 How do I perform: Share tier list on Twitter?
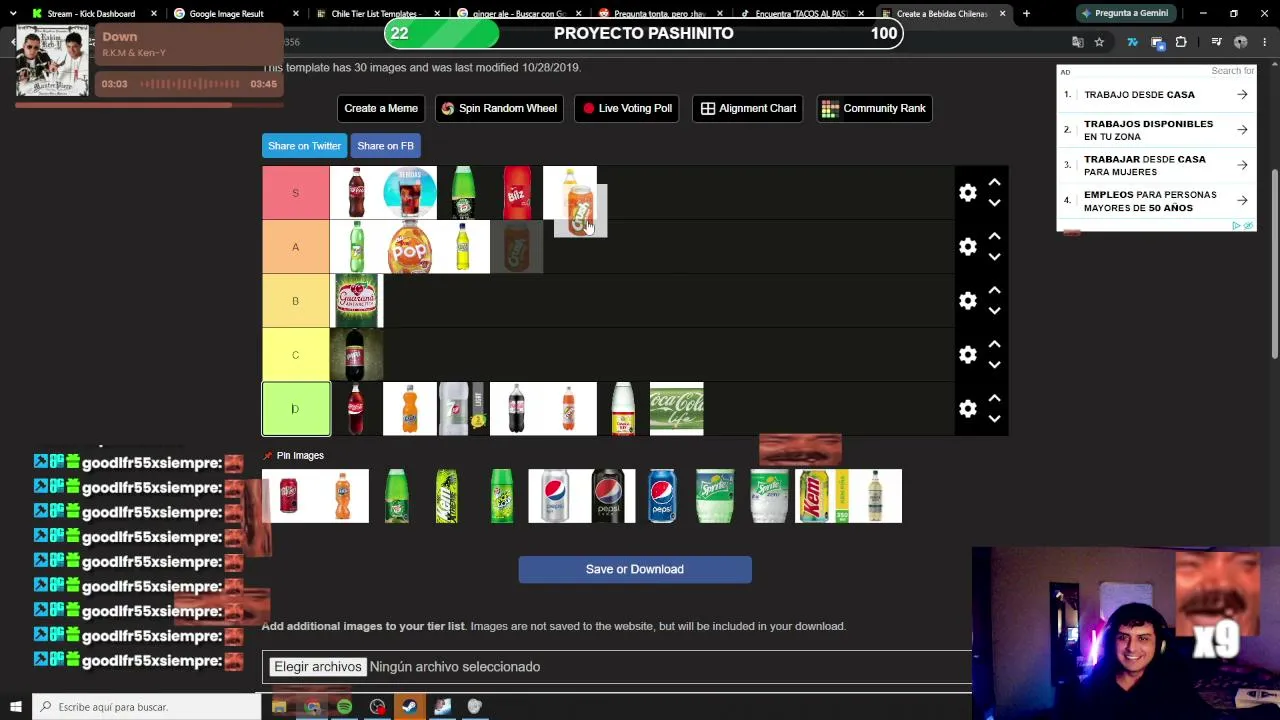304,146
